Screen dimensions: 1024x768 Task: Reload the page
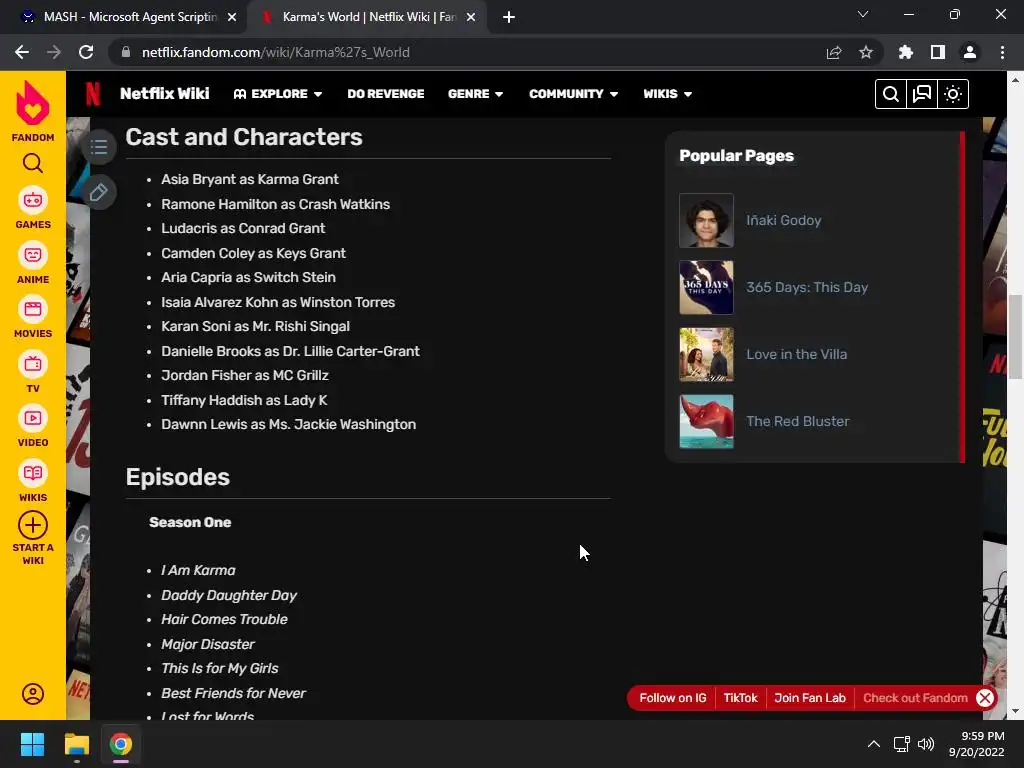tap(86, 52)
